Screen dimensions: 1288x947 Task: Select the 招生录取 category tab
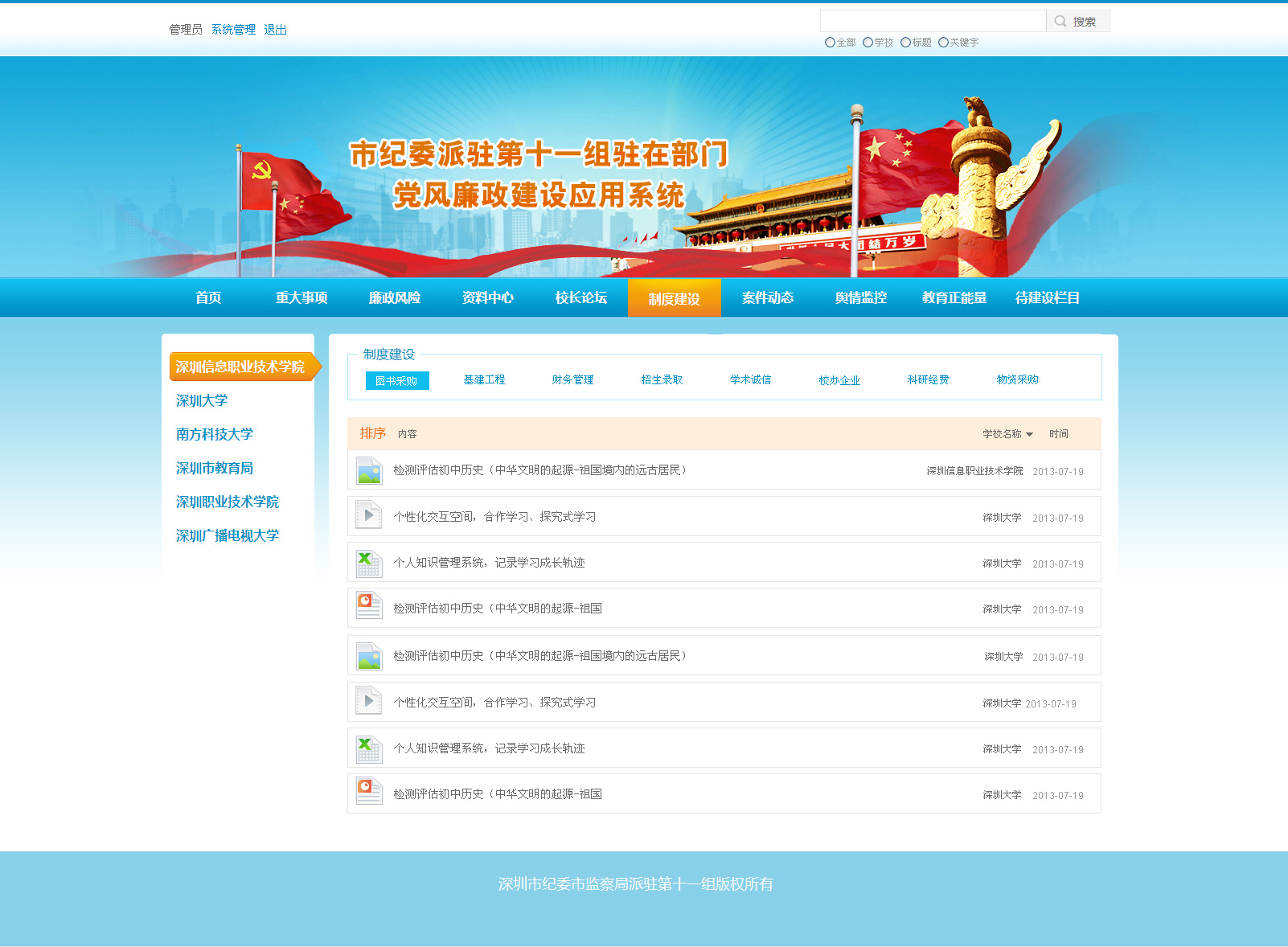pyautogui.click(x=662, y=379)
